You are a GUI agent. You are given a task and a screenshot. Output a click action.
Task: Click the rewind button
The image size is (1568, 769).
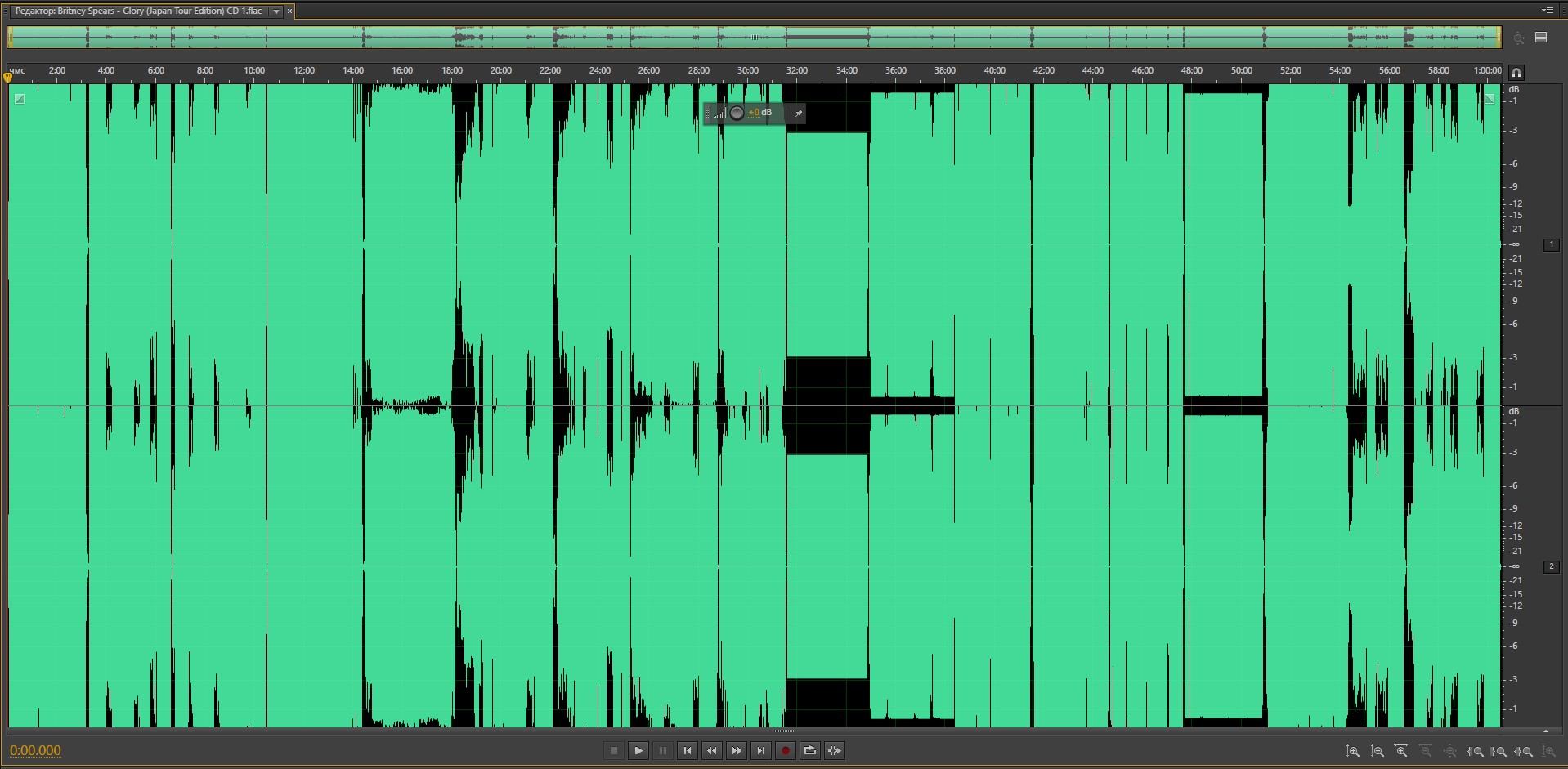(712, 750)
